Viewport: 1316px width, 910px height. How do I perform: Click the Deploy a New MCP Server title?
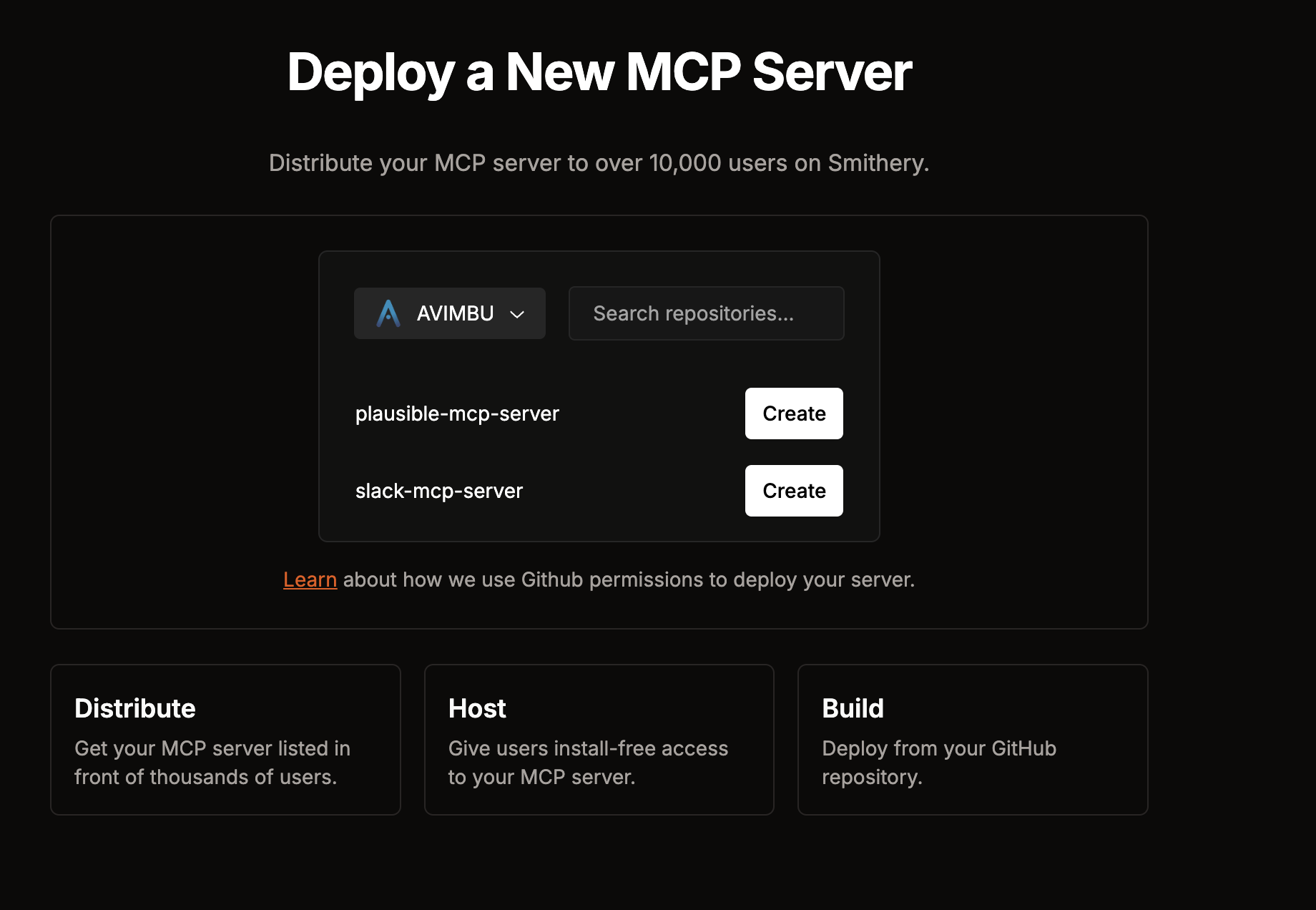click(599, 72)
